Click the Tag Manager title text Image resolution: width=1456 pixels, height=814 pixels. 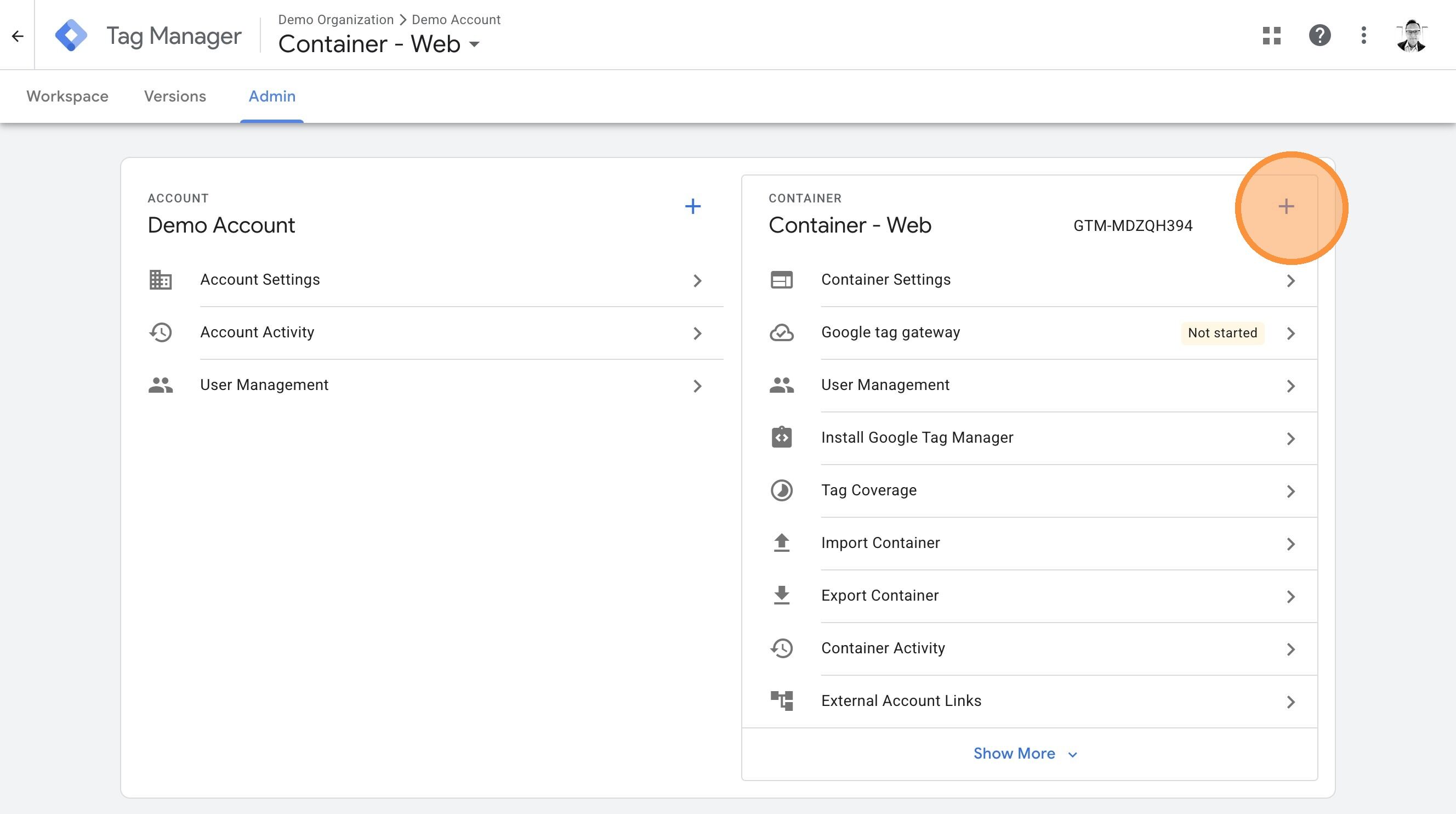tap(174, 36)
